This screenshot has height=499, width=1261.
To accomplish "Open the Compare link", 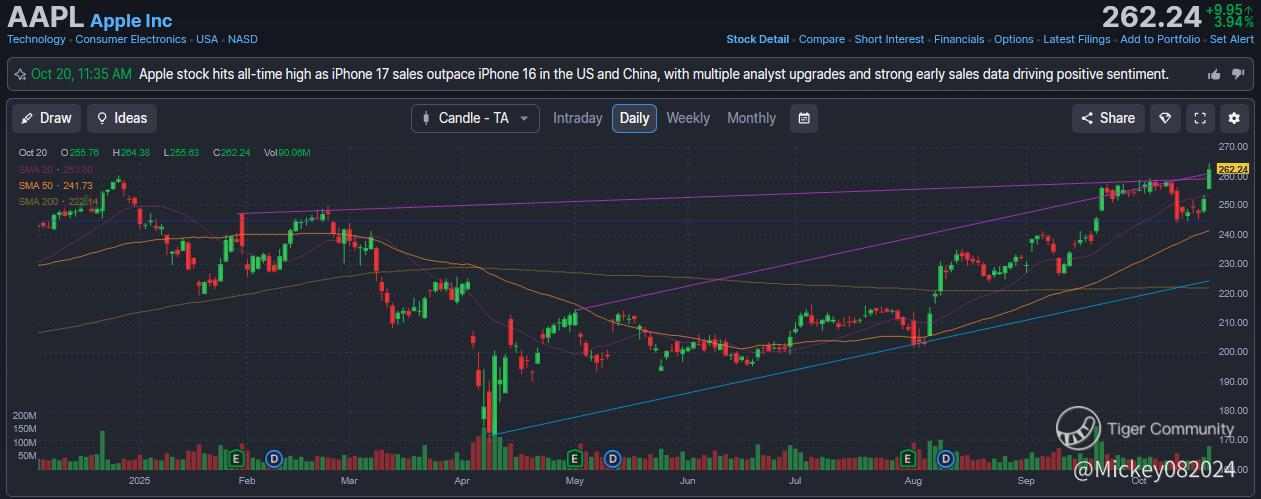I will click(x=822, y=39).
